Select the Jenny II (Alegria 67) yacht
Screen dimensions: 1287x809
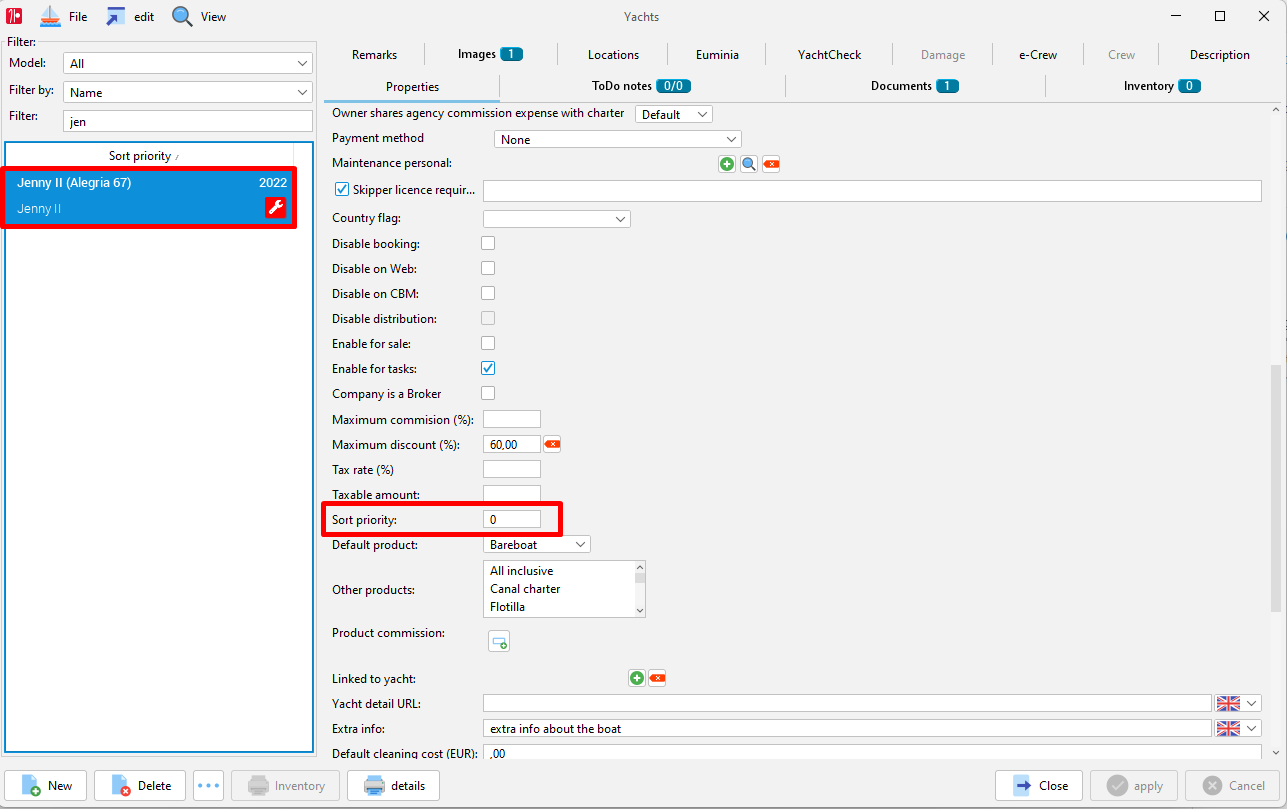(150, 196)
